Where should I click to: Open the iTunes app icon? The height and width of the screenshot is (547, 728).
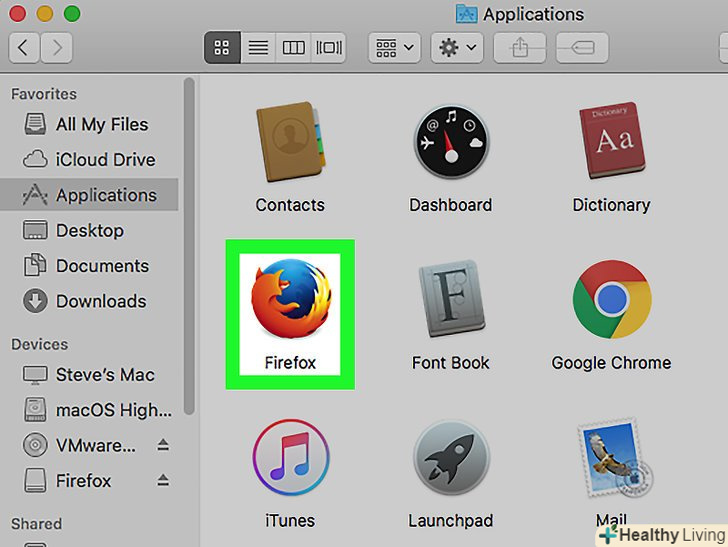[290, 462]
